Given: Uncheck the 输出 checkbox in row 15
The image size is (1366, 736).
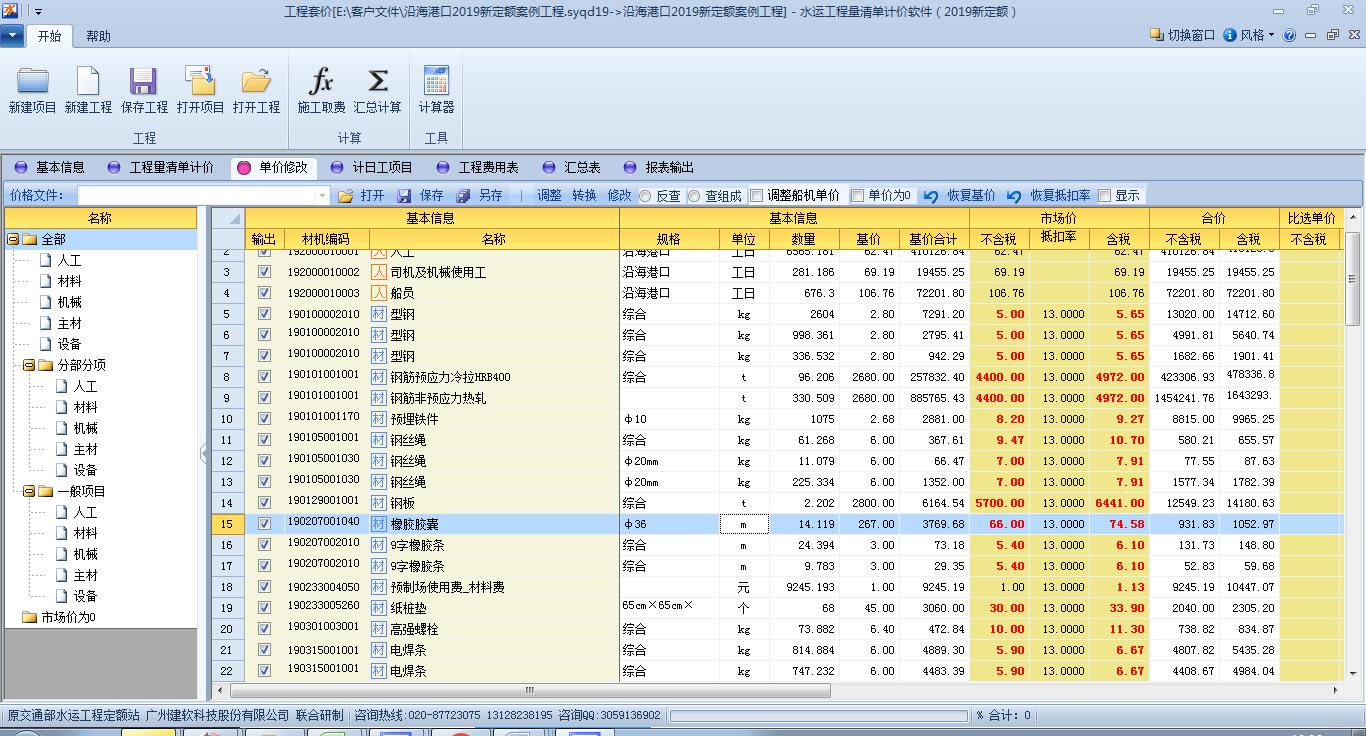Looking at the screenshot, I should [264, 524].
